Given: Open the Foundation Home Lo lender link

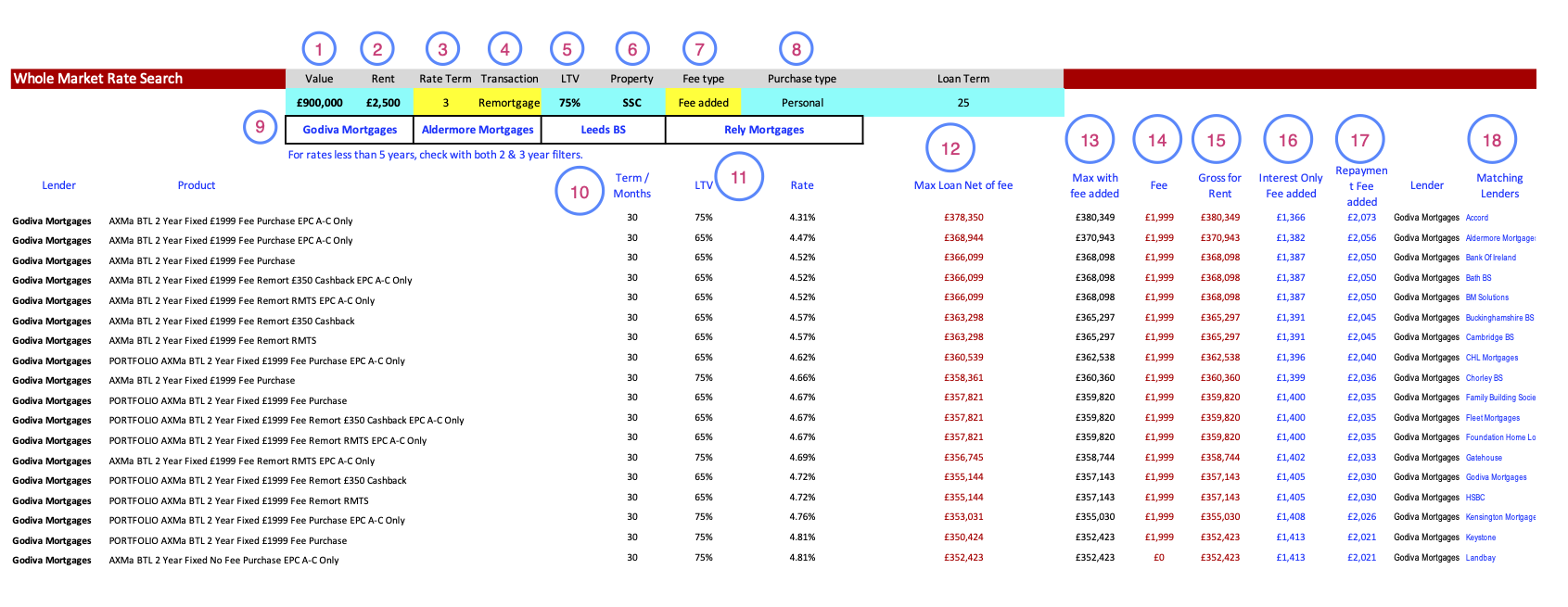Looking at the screenshot, I should tap(1500, 437).
